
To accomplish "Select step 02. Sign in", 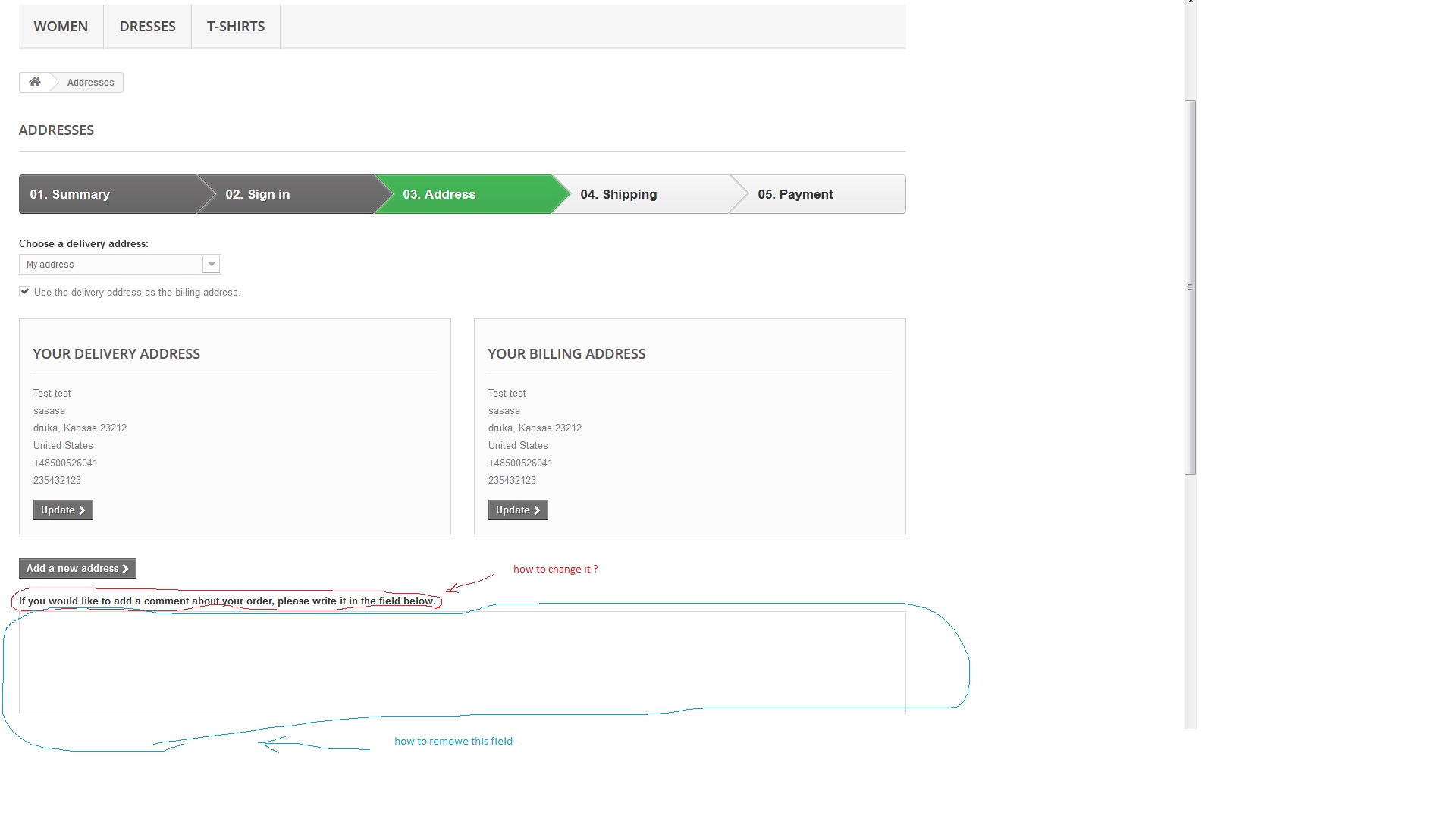I will point(257,194).
